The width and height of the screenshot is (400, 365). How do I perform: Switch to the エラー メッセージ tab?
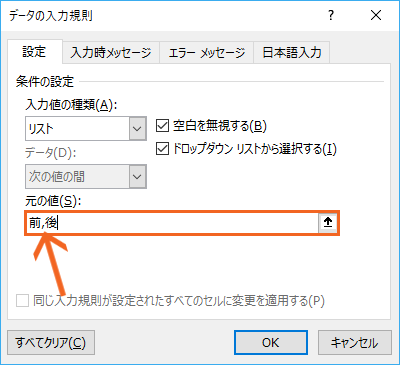pos(207,53)
